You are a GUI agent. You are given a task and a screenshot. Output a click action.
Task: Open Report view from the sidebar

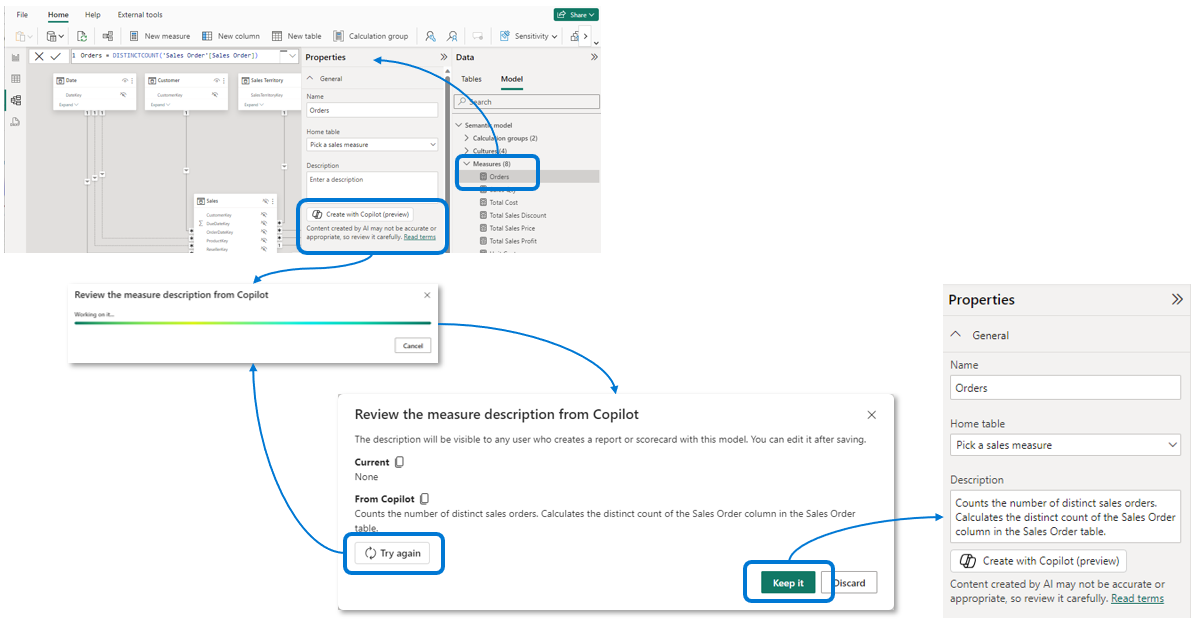coord(15,57)
